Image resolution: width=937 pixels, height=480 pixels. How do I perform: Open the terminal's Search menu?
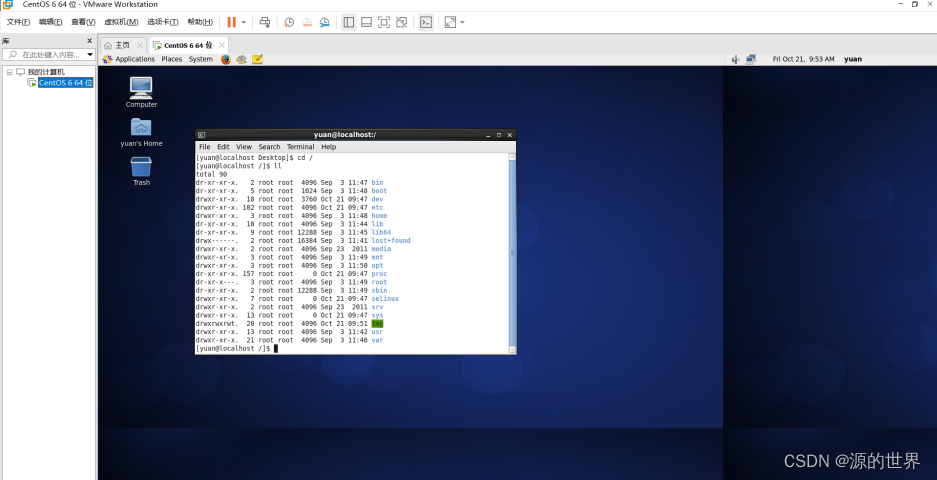(269, 146)
